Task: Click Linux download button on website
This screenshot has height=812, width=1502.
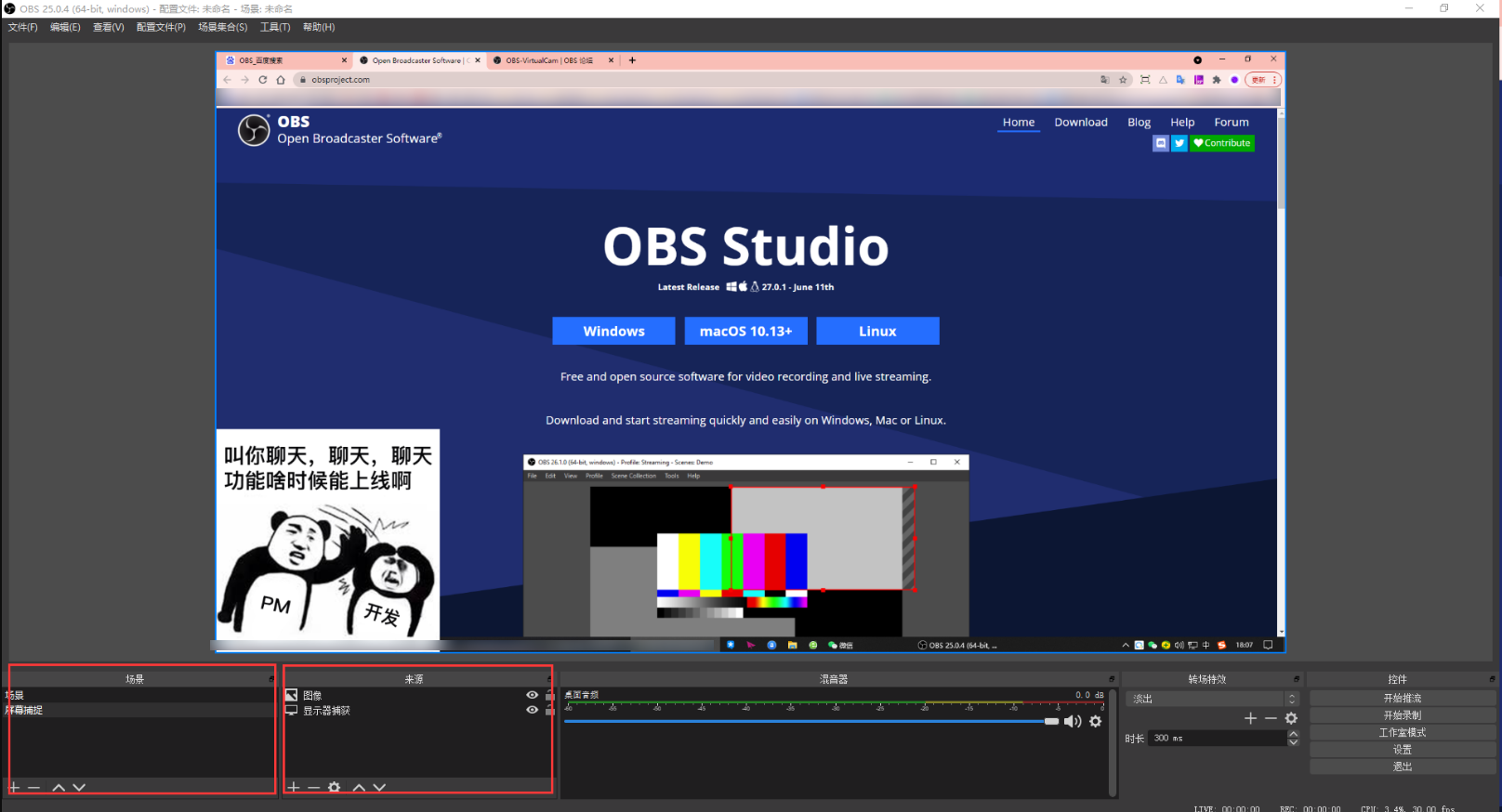Action: click(877, 331)
